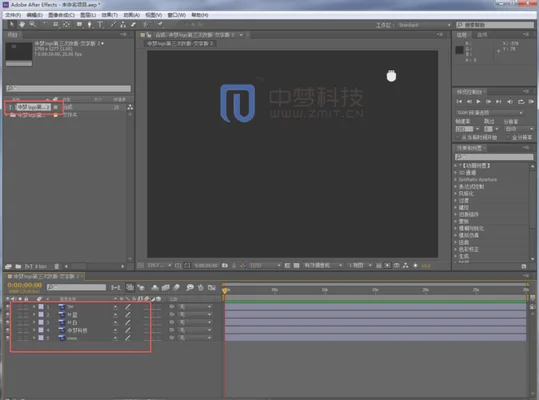
Task: Toggle audio mute in preview panel
Action: (x=510, y=102)
